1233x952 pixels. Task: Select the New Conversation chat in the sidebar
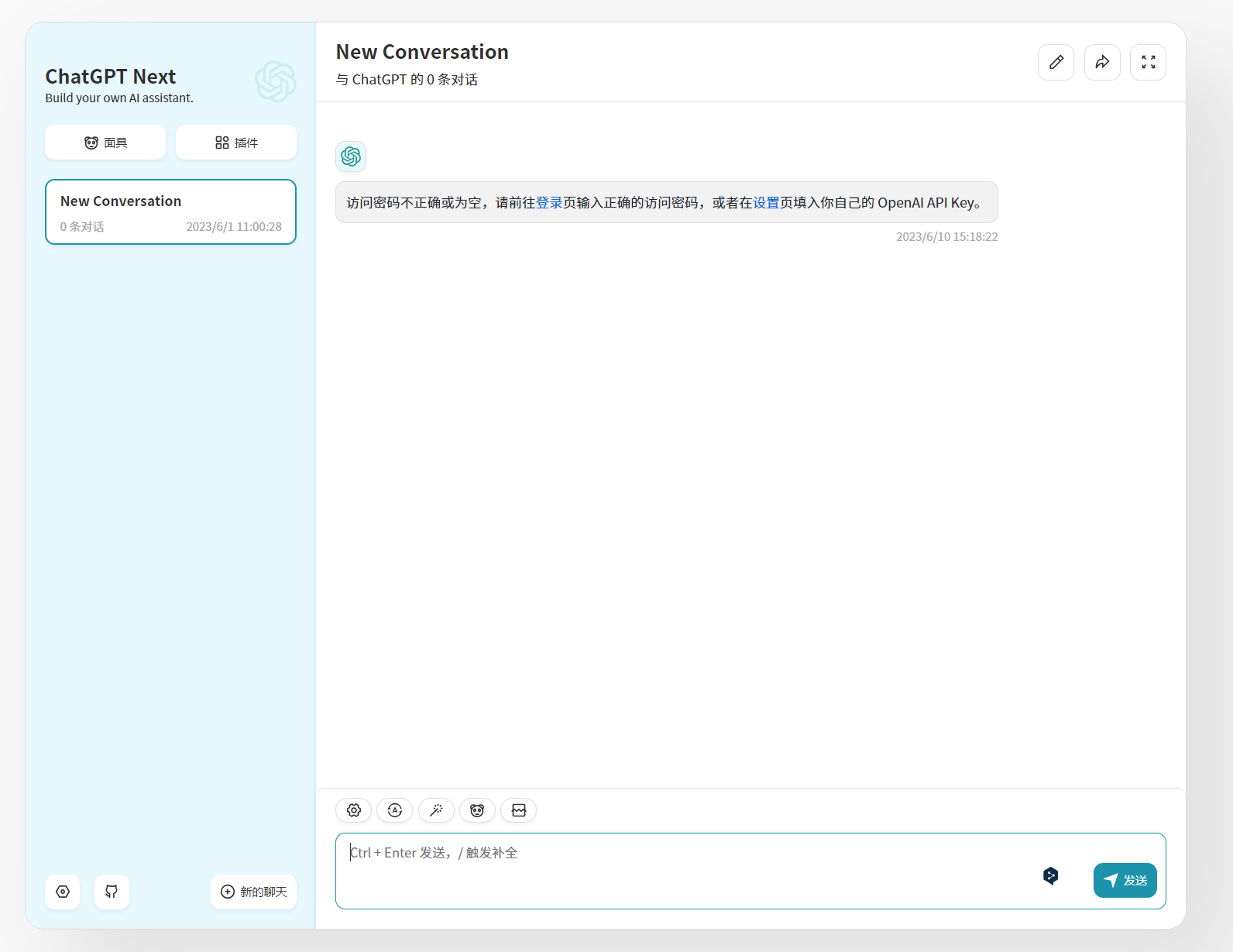click(170, 211)
